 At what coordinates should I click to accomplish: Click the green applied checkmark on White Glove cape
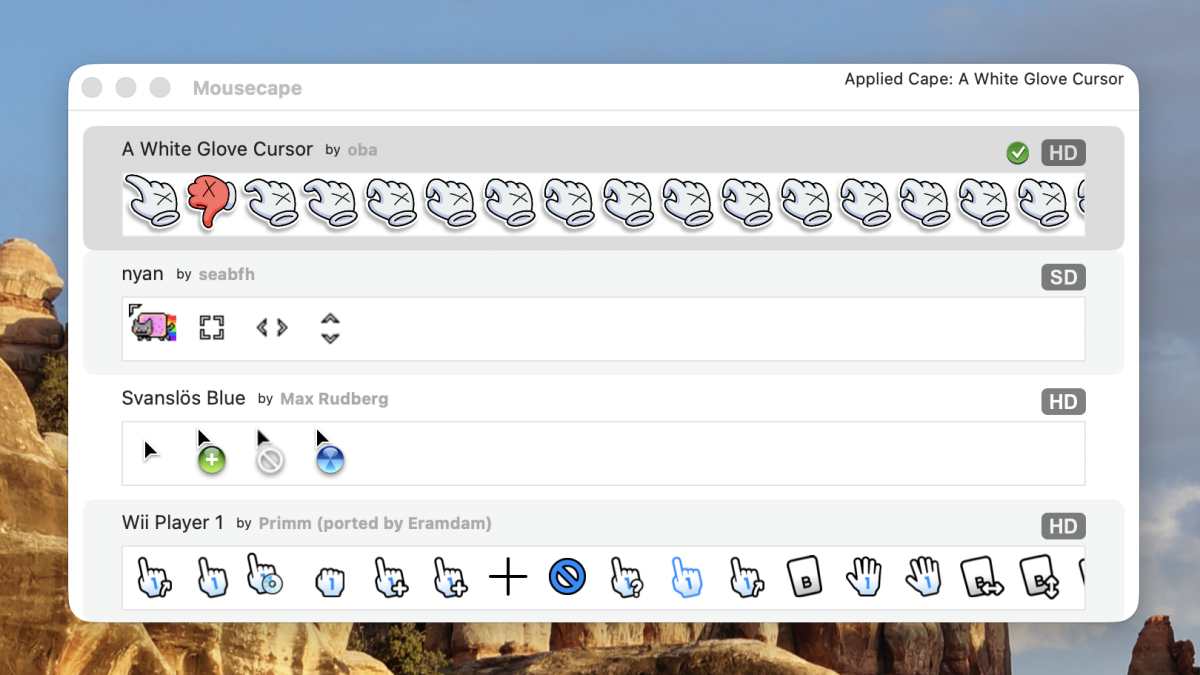click(1018, 152)
